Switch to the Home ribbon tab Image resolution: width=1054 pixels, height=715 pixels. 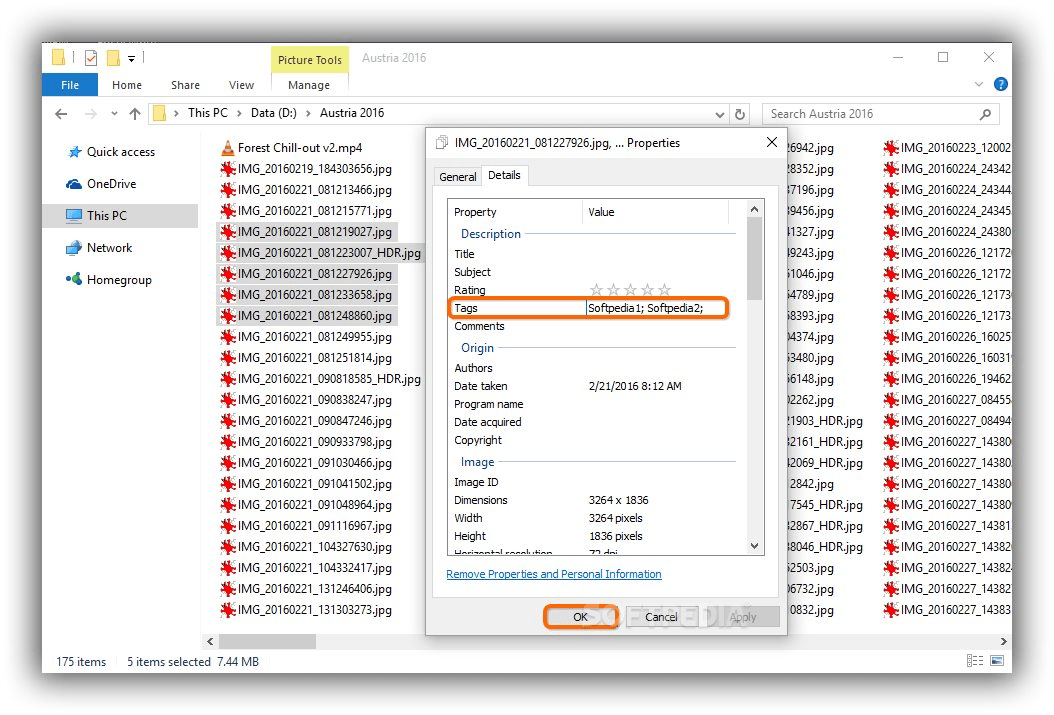click(127, 85)
